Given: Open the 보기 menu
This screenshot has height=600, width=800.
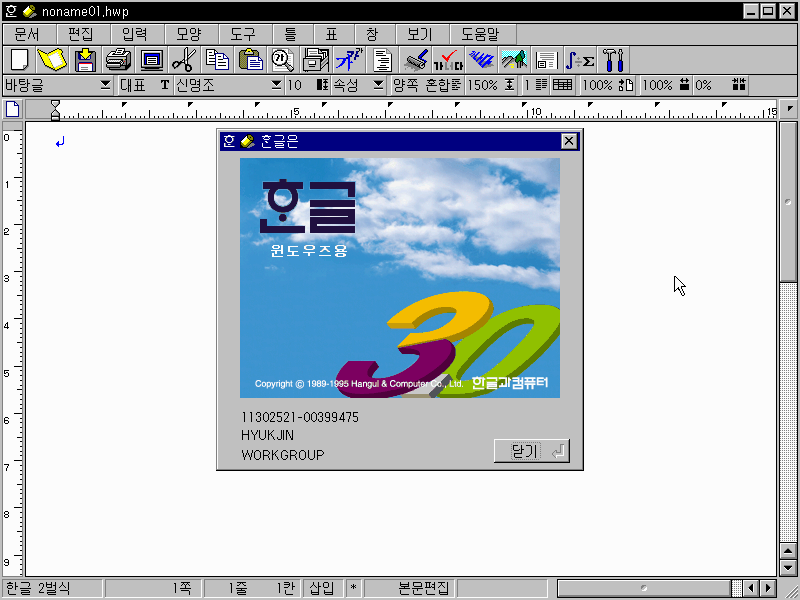Looking at the screenshot, I should pyautogui.click(x=420, y=34).
